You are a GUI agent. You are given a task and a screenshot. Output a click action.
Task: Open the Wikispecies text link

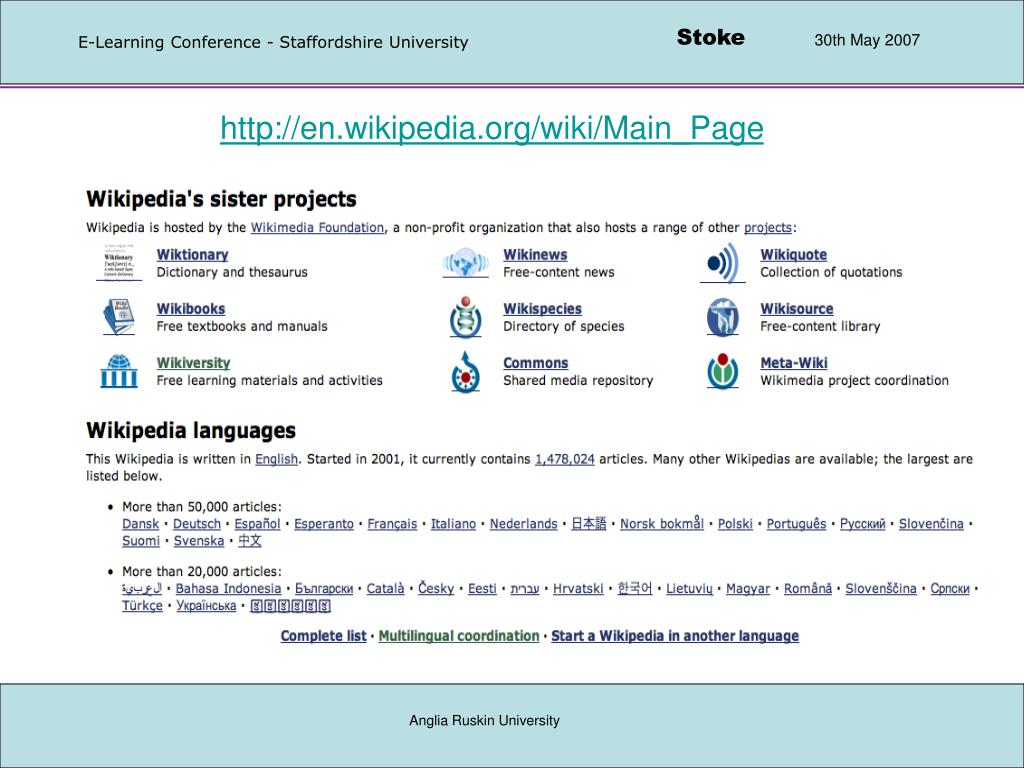543,309
